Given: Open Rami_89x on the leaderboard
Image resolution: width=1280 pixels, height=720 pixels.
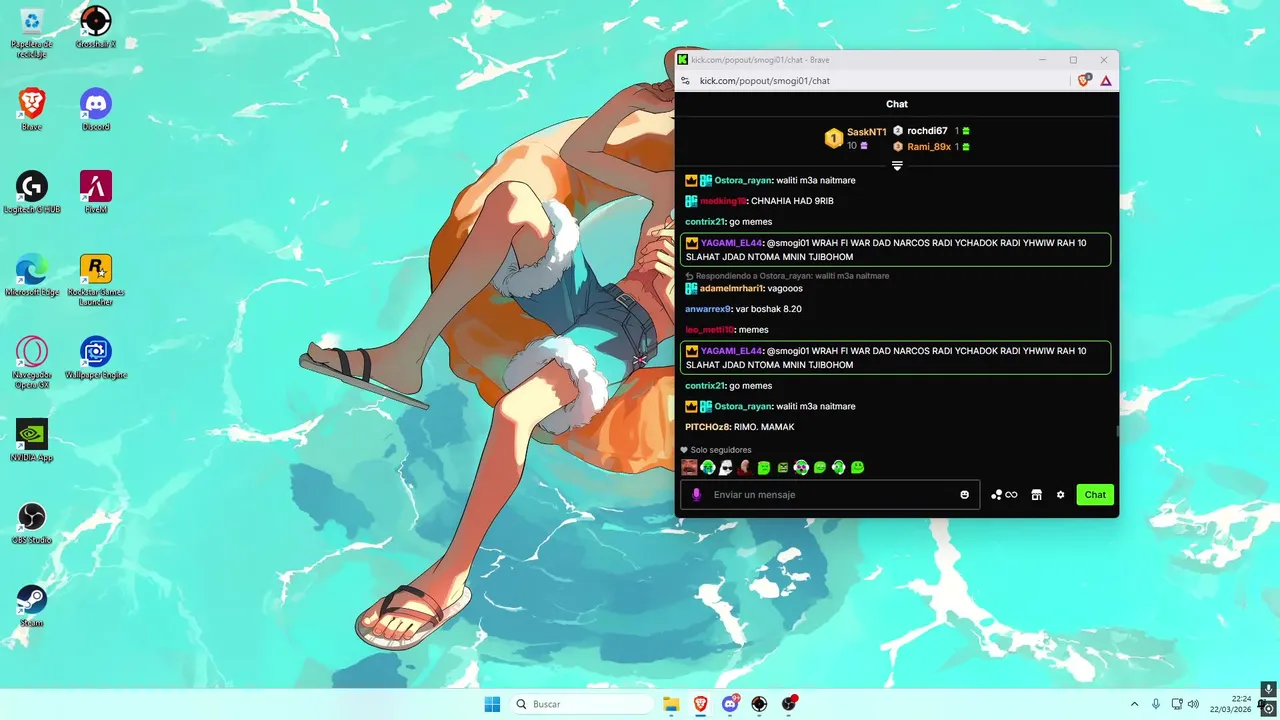Looking at the screenshot, I should click(x=929, y=147).
